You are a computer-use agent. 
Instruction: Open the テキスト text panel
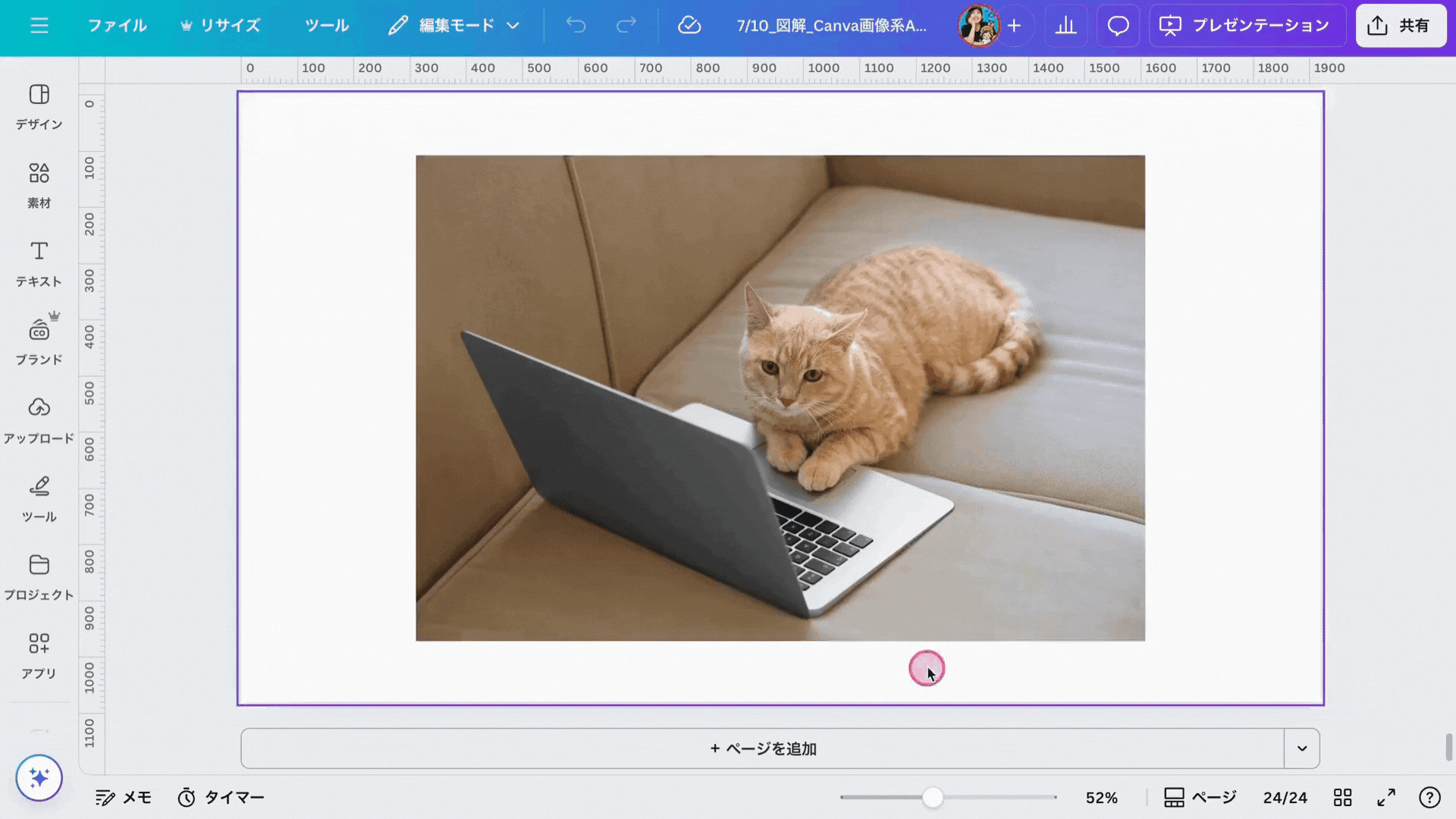tap(39, 263)
